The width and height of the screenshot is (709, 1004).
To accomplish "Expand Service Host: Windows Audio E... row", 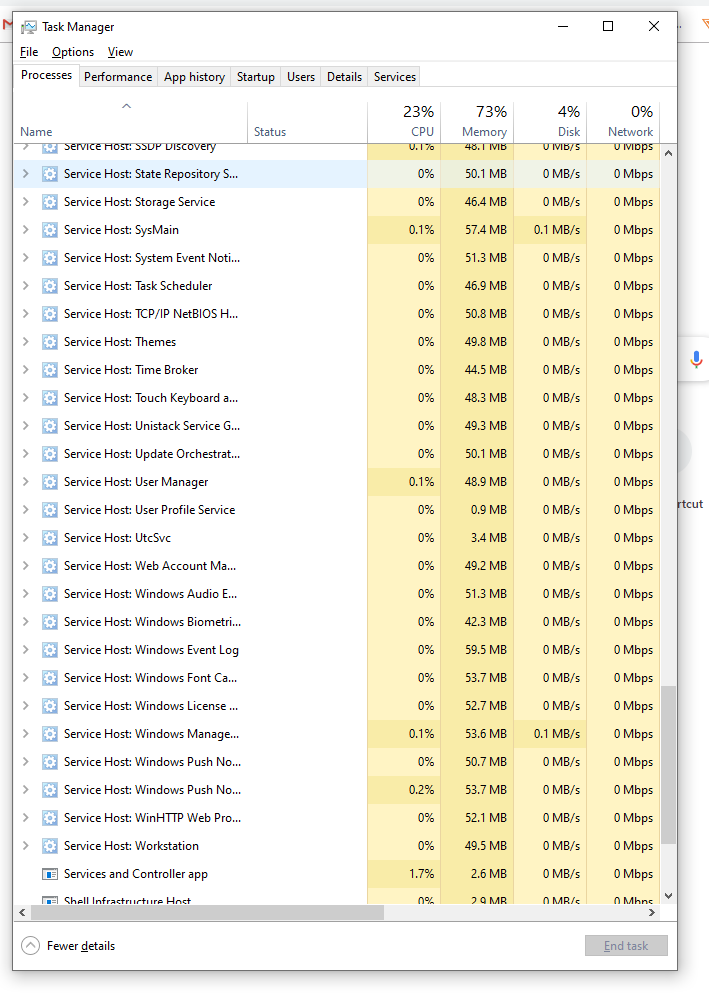I will point(26,594).
